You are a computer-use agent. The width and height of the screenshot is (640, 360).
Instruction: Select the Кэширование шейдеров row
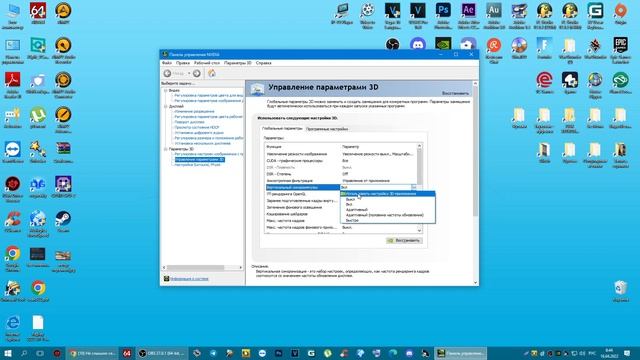tap(302, 214)
